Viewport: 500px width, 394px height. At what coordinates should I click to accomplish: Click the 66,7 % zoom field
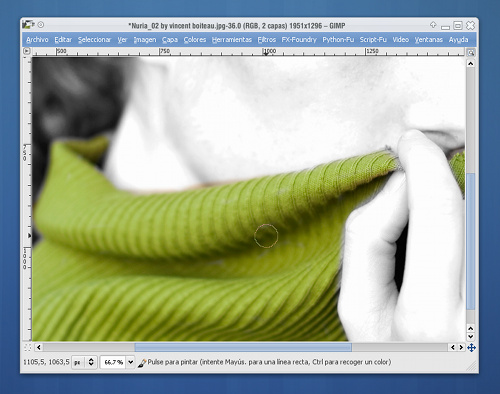click(113, 362)
